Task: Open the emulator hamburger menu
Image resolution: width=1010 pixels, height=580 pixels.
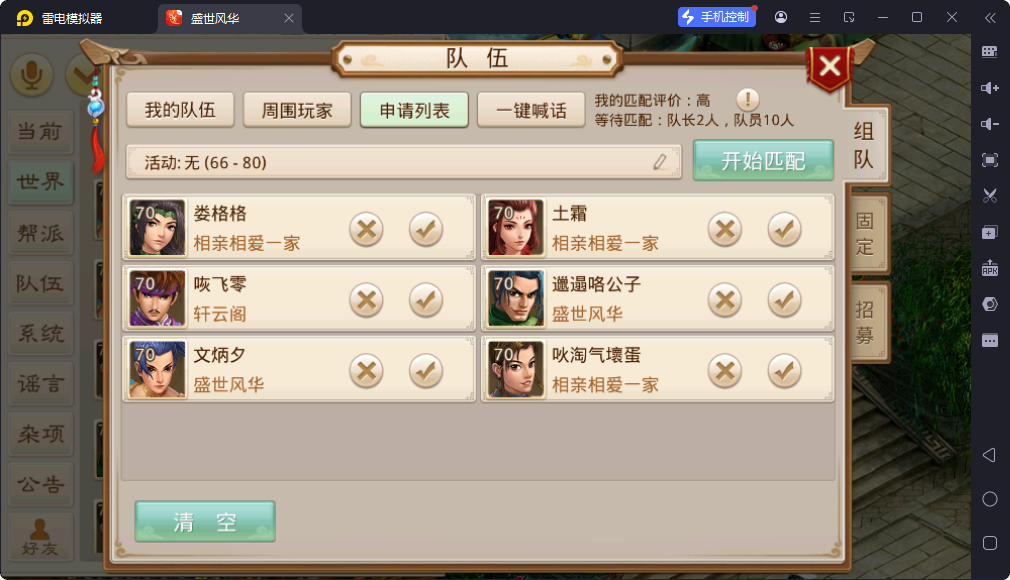Action: tap(815, 18)
